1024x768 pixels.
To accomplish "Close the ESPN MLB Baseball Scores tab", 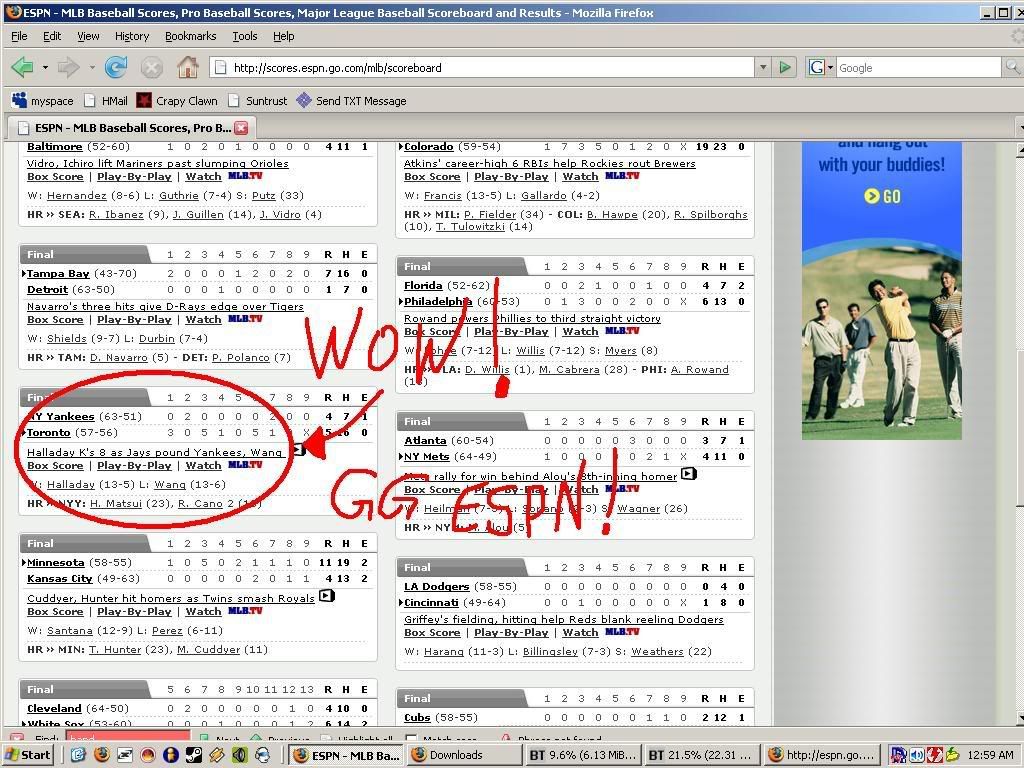I will [241, 127].
